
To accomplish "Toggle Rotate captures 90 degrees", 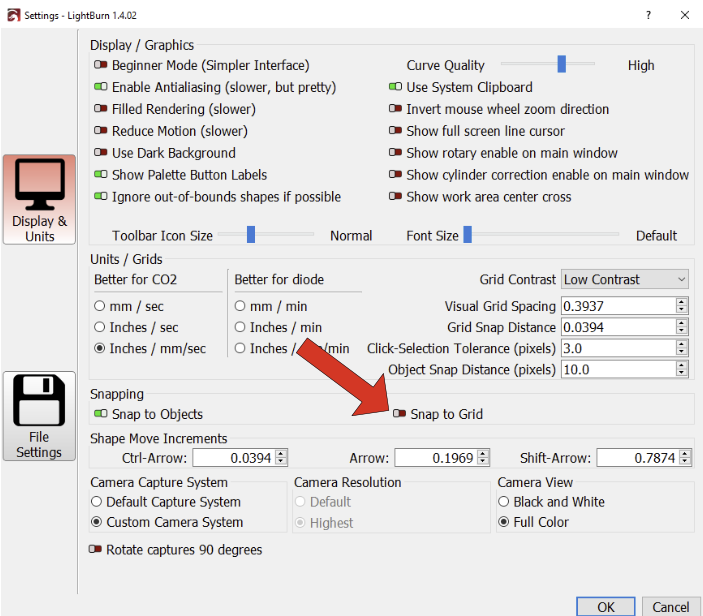I will [x=95, y=549].
